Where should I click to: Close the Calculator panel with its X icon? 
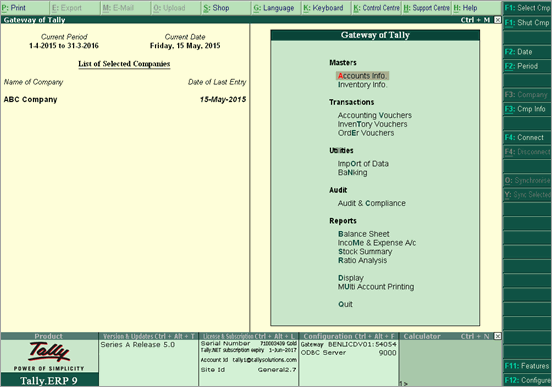point(497,336)
